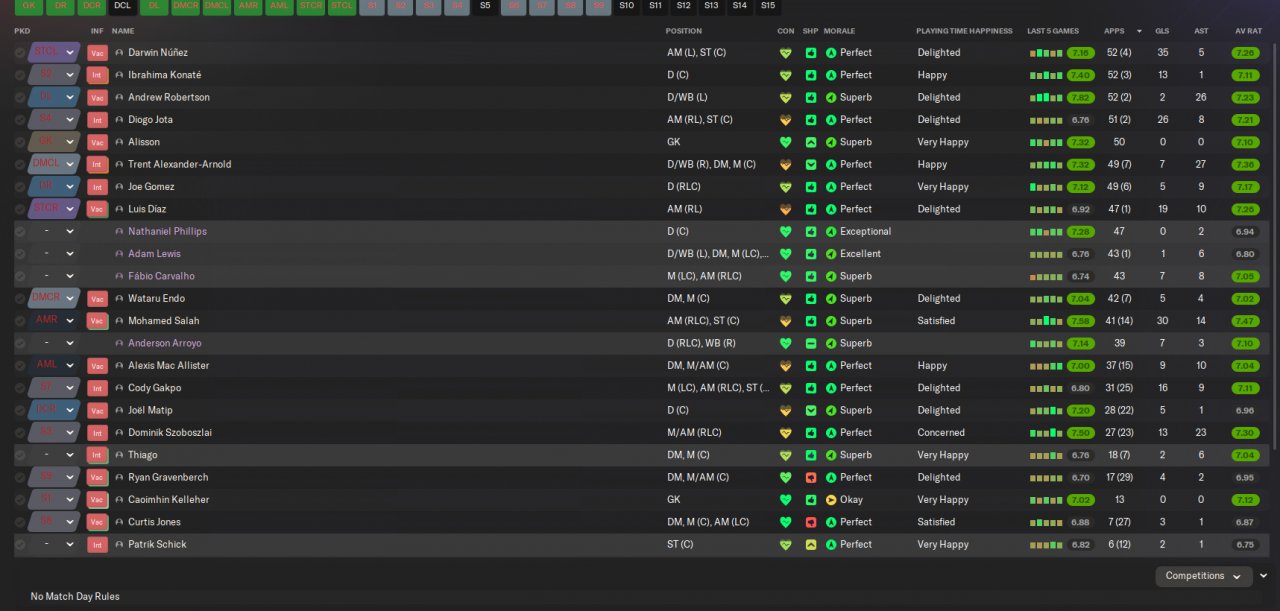Toggle the picked checkmark for Thiago
This screenshot has width=1280, height=611.
tap(20, 455)
